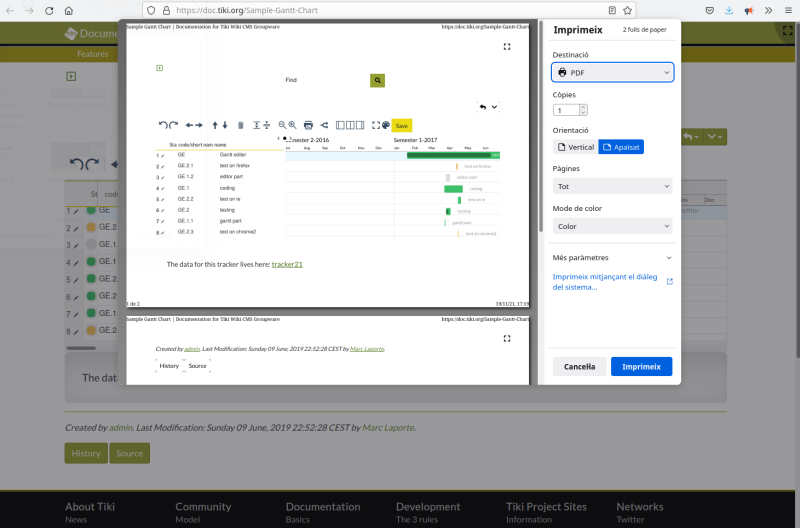Click the blue Imprimeix button
This screenshot has width=800, height=528.
point(641,366)
